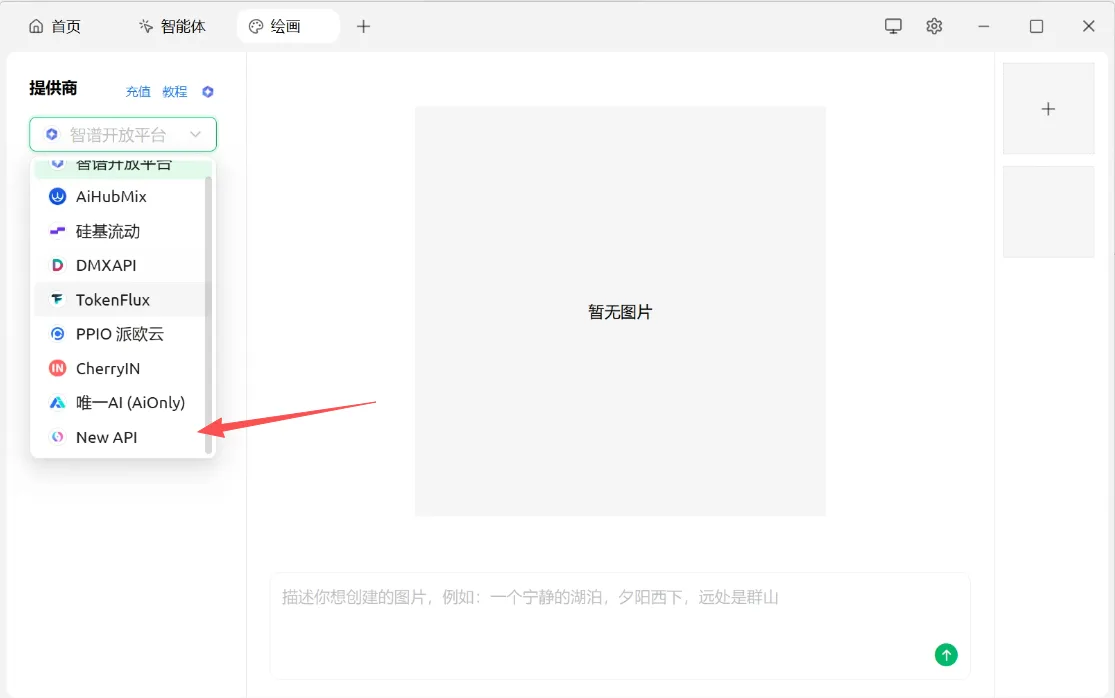Click the CherryIN logo icon

pos(58,368)
